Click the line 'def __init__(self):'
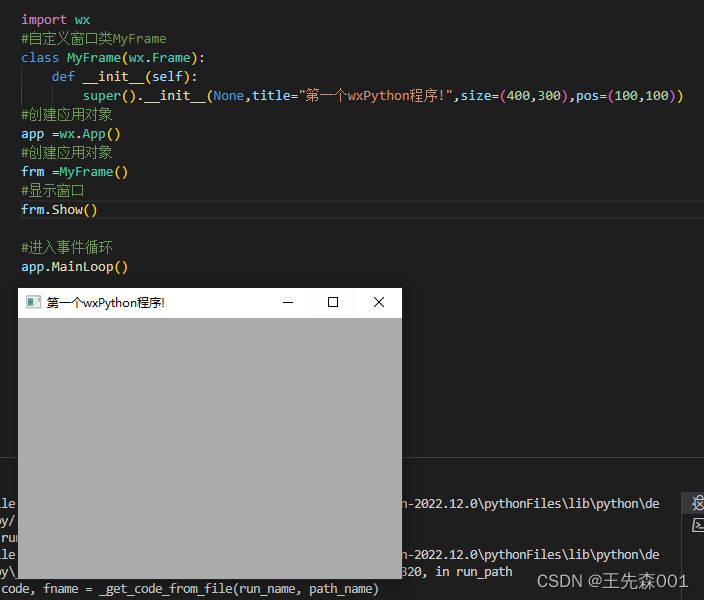The height and width of the screenshot is (600, 704). pyautogui.click(x=124, y=77)
